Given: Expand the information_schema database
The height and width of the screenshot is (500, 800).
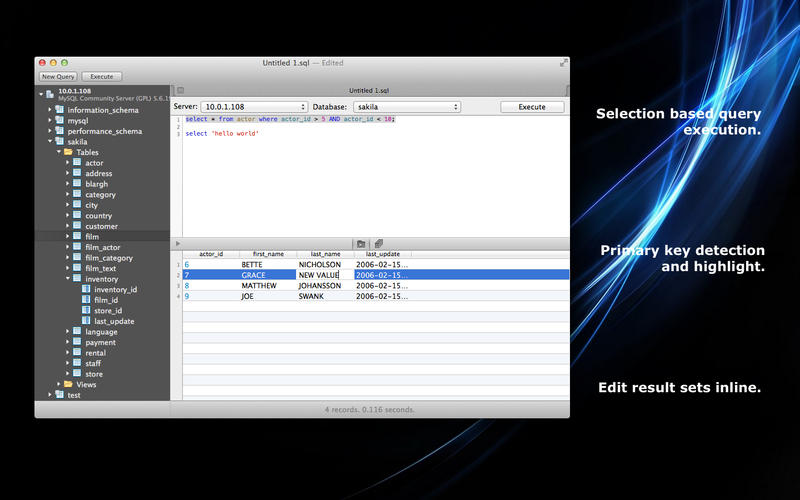Looking at the screenshot, I should (x=49, y=110).
